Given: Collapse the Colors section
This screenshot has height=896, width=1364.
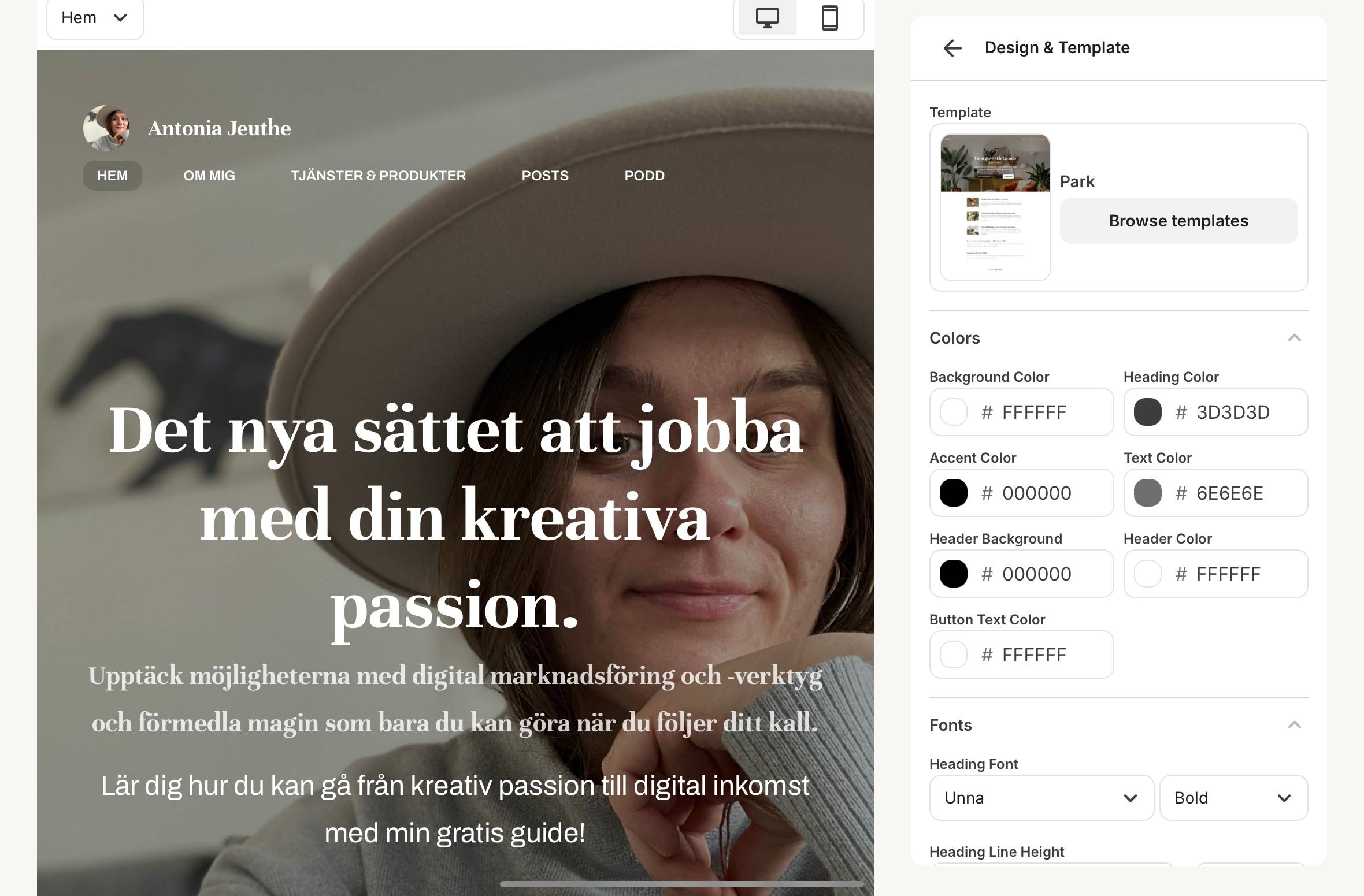Looking at the screenshot, I should tap(1294, 338).
